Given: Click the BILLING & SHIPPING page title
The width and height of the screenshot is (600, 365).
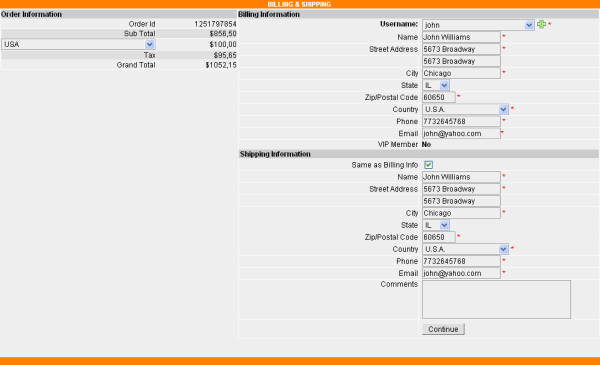Looking at the screenshot, I should 299,4.
